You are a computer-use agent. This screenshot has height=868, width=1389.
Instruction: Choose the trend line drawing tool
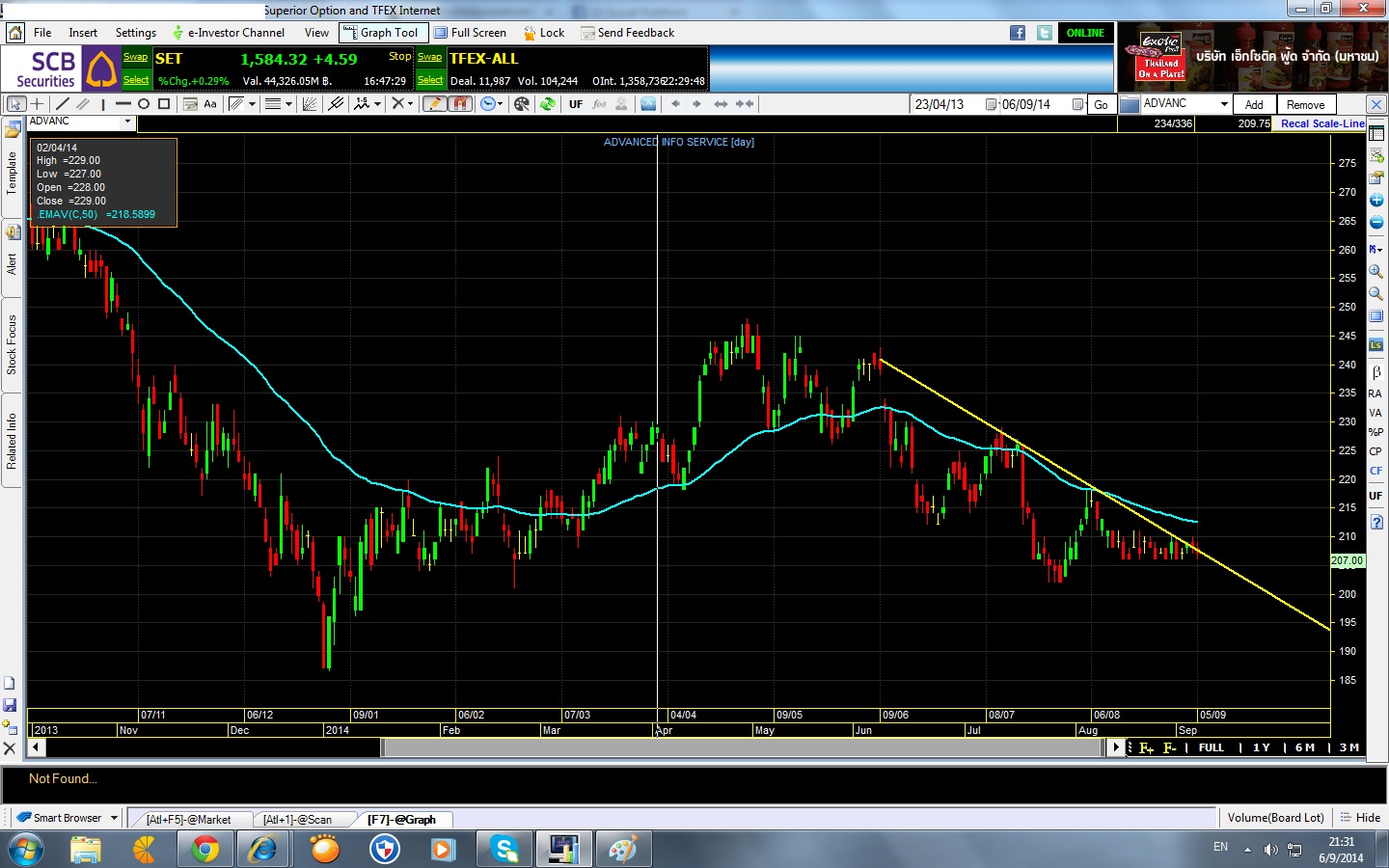pos(63,104)
